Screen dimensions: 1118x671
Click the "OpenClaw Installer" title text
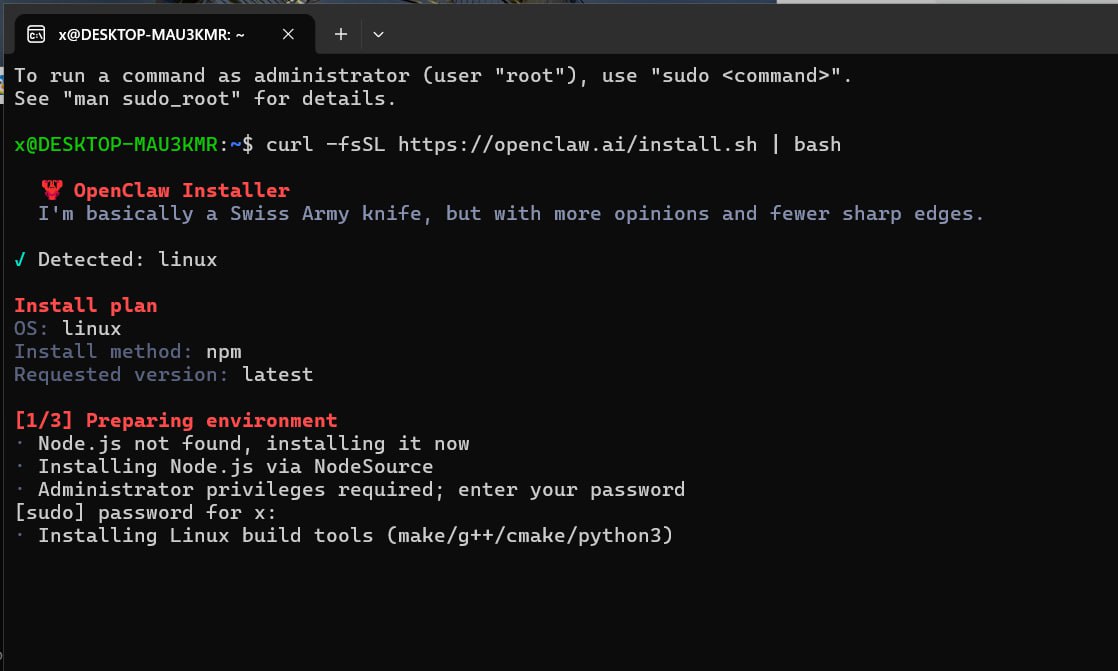point(181,190)
